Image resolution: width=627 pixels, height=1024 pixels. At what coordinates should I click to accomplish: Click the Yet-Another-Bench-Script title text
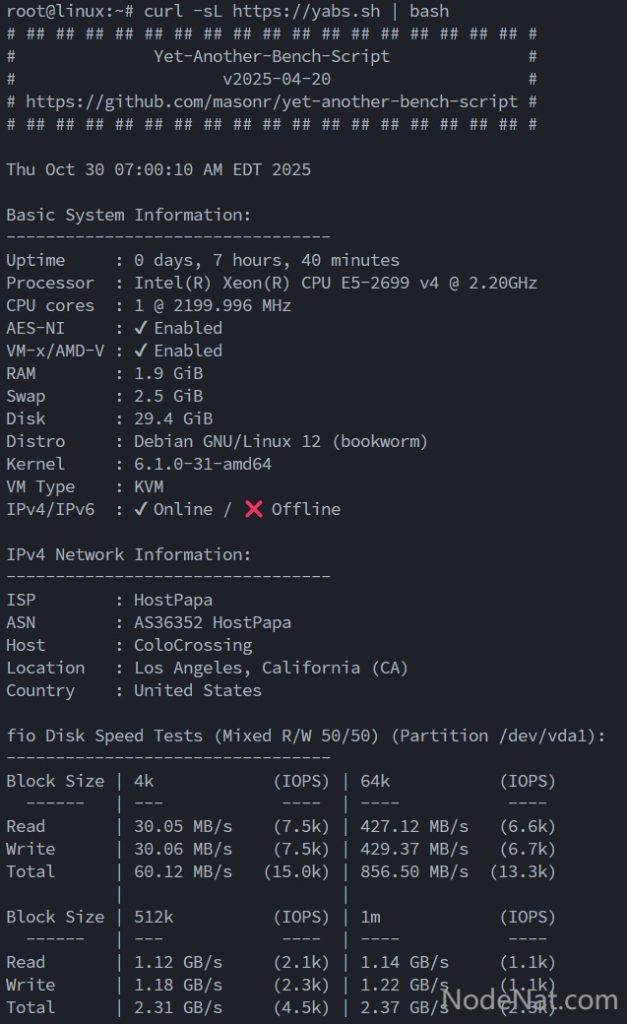click(272, 57)
